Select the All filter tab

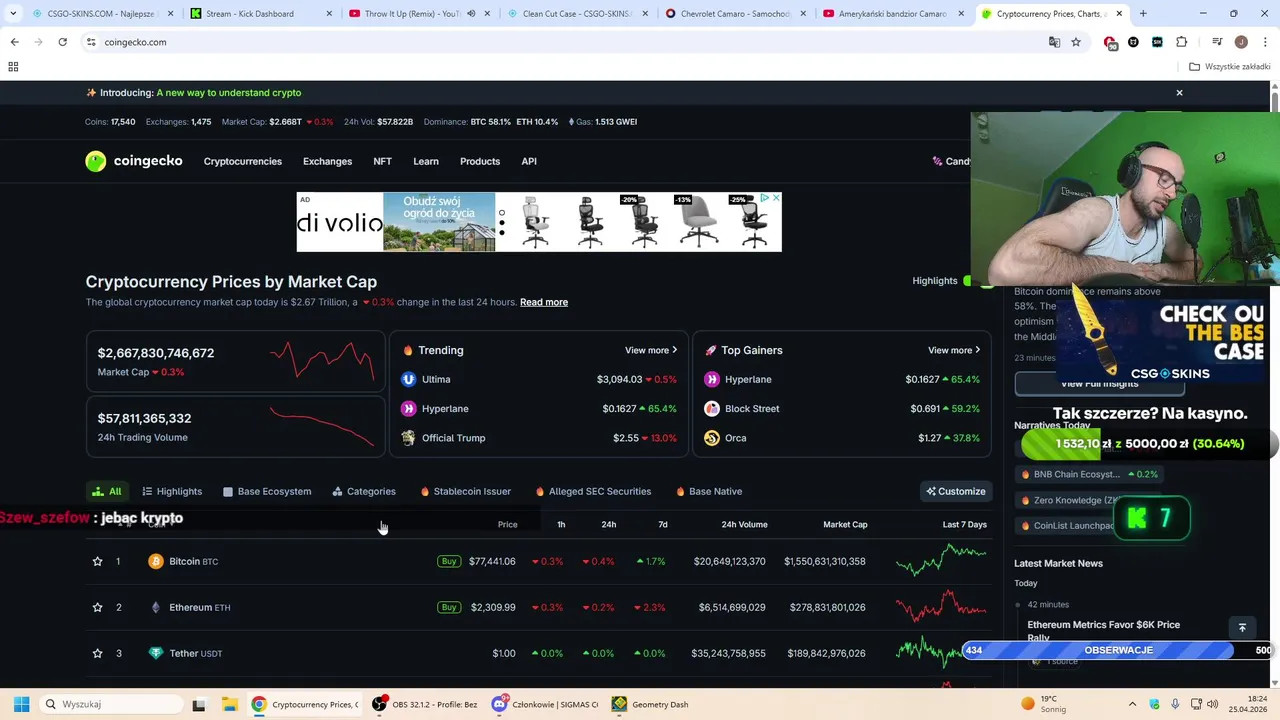point(106,491)
